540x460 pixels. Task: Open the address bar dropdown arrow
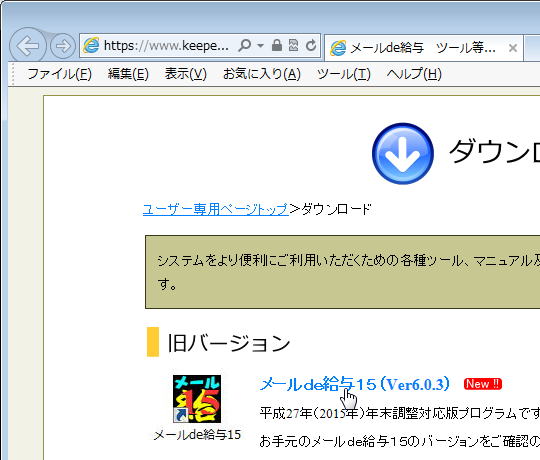click(261, 45)
